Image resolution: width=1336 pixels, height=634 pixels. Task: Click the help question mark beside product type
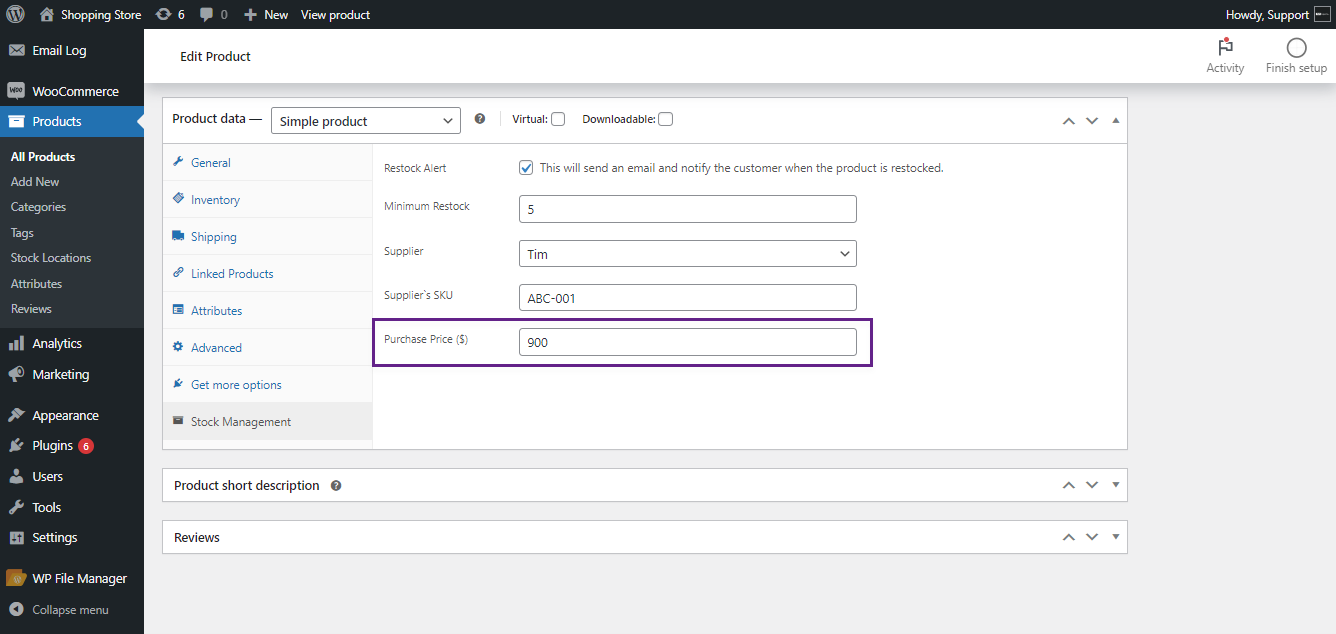[x=480, y=118]
